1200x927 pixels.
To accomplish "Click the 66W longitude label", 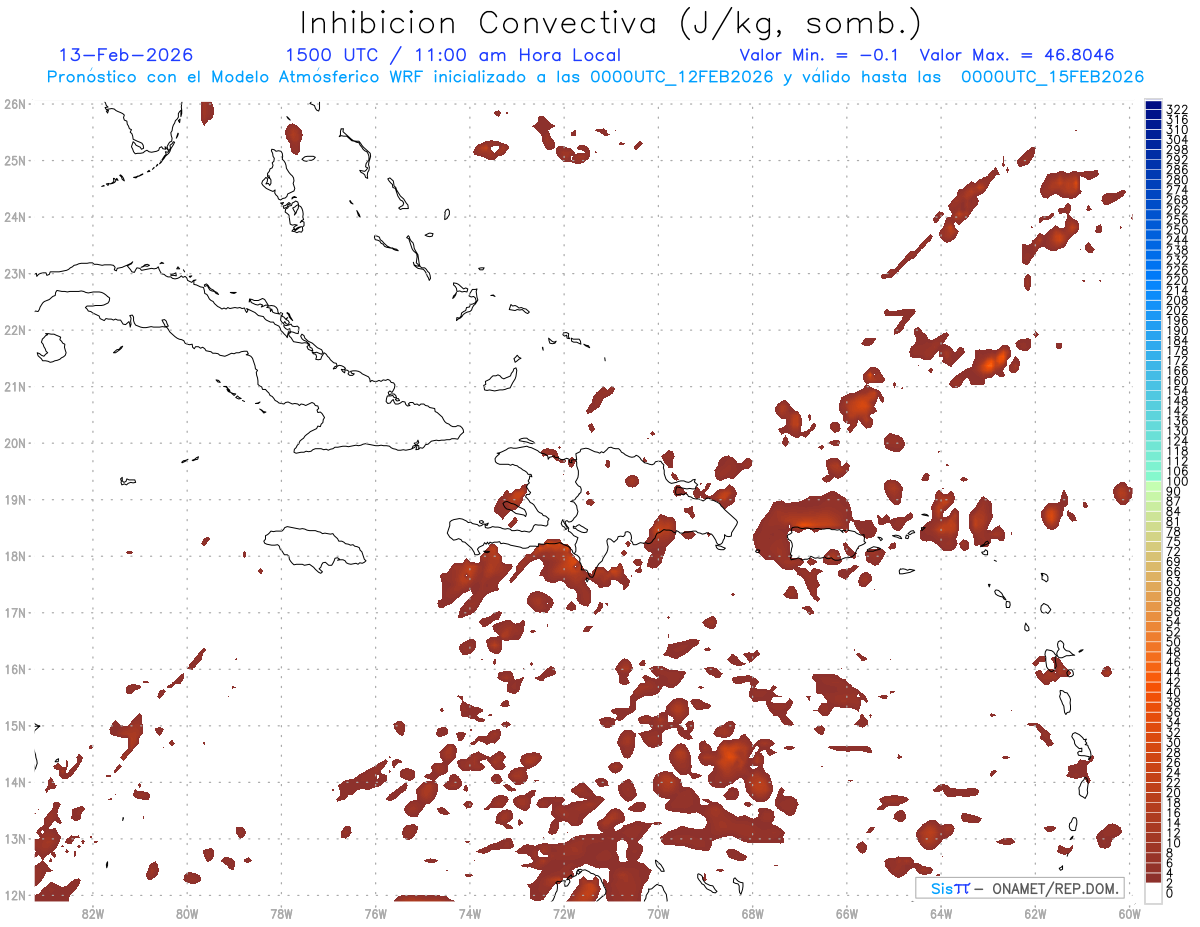I will pyautogui.click(x=847, y=913).
